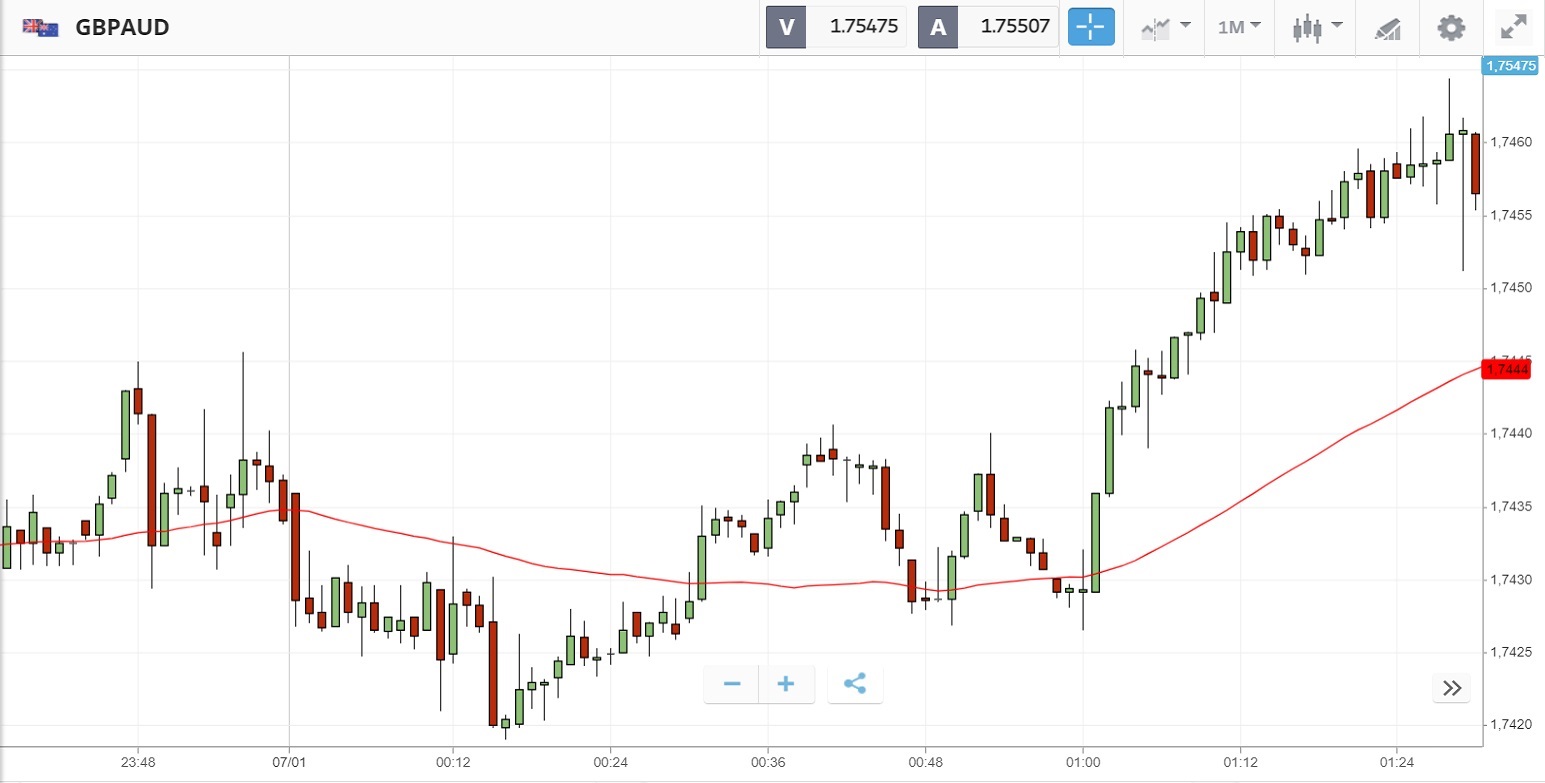Zoom out the chart with minus button
This screenshot has height=783, width=1545.
(x=732, y=684)
